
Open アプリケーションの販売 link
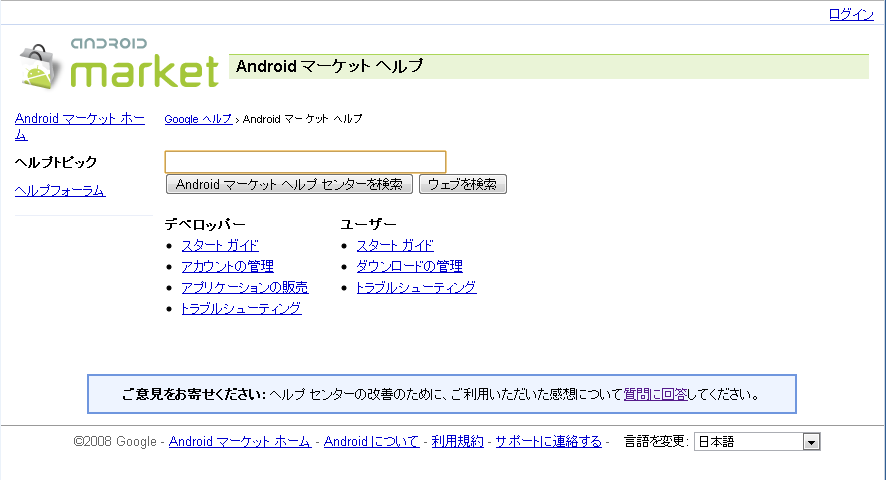click(245, 287)
